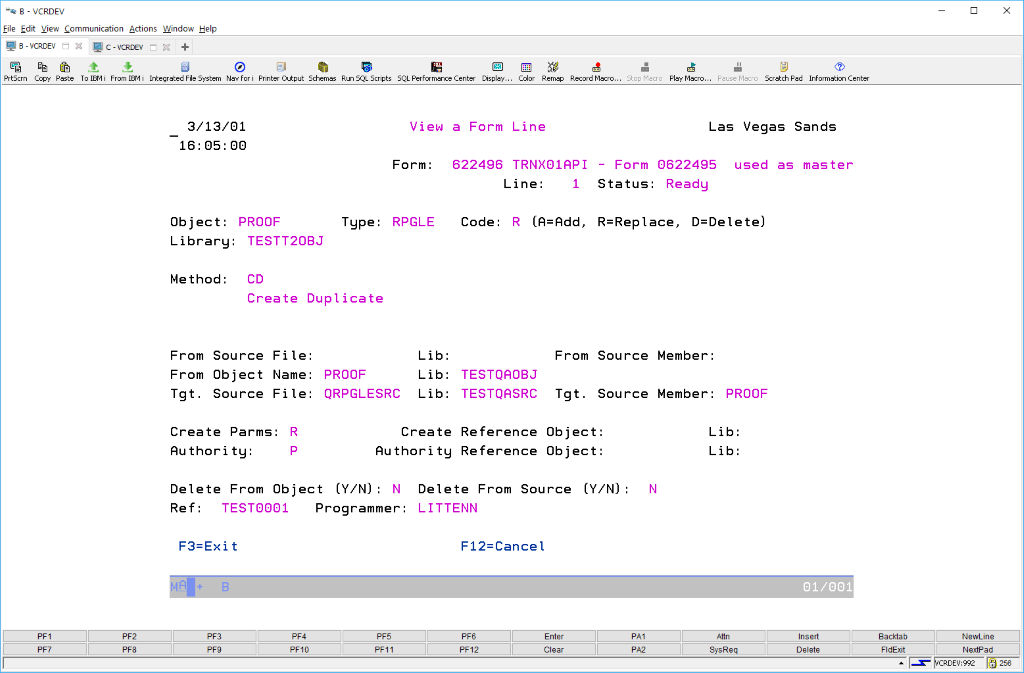Image resolution: width=1024 pixels, height=673 pixels.
Task: Open Integrated File System tool
Action: coord(185,71)
